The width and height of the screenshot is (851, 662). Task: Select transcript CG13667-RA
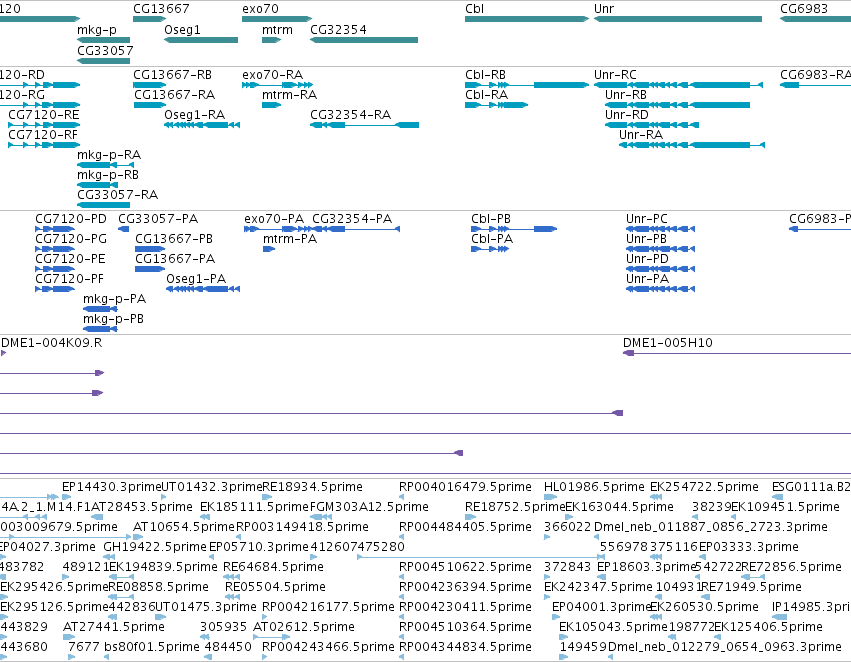point(174,95)
